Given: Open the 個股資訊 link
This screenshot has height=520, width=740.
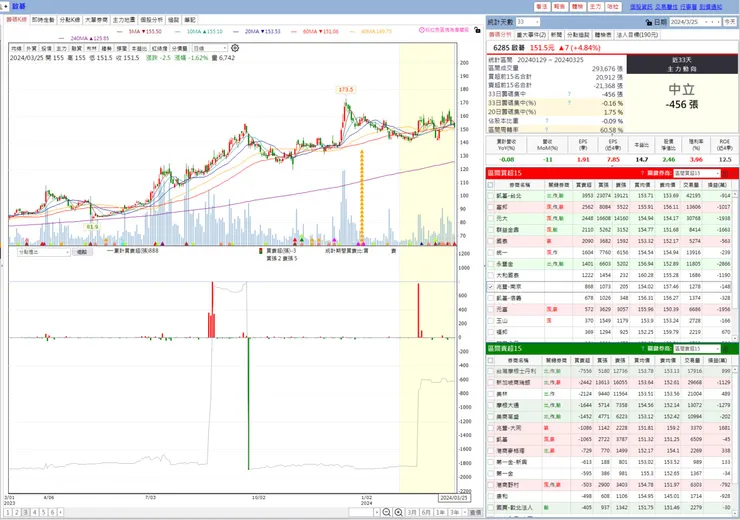Looking at the screenshot, I should pyautogui.click(x=641, y=7).
